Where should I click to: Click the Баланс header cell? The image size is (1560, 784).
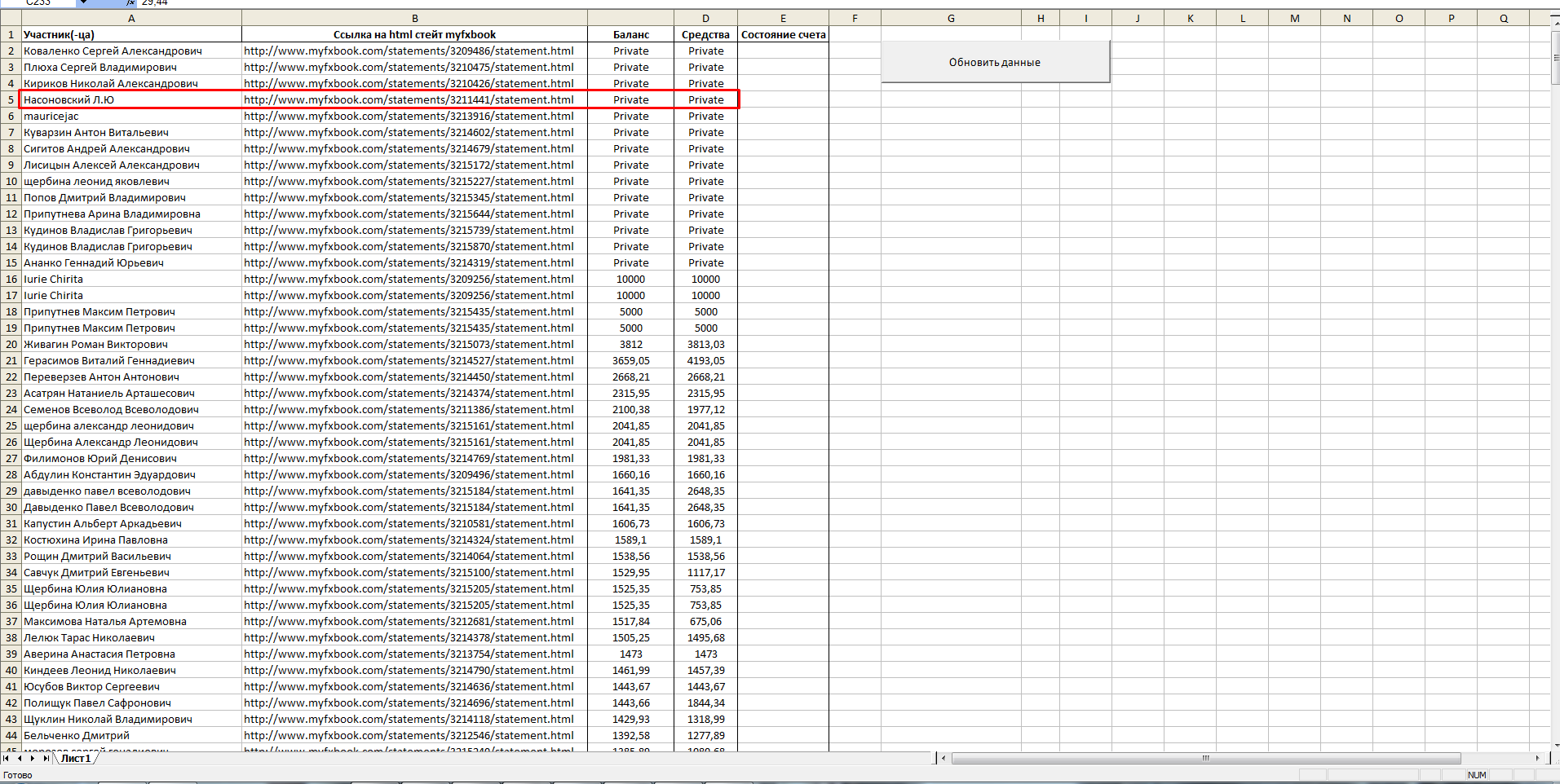click(630, 34)
